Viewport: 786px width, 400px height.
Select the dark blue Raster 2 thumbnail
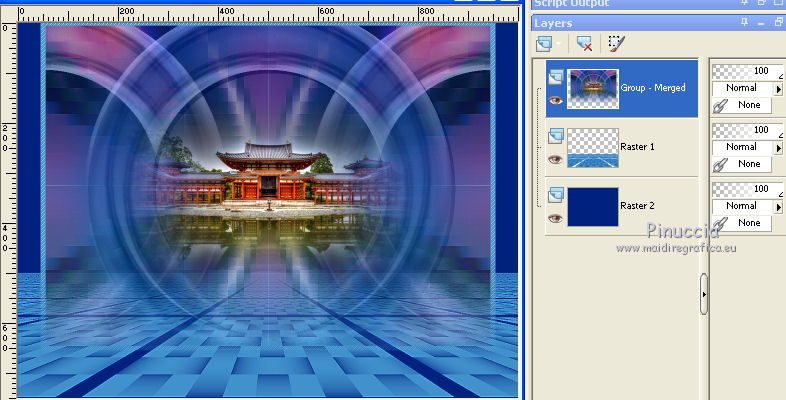(x=593, y=207)
